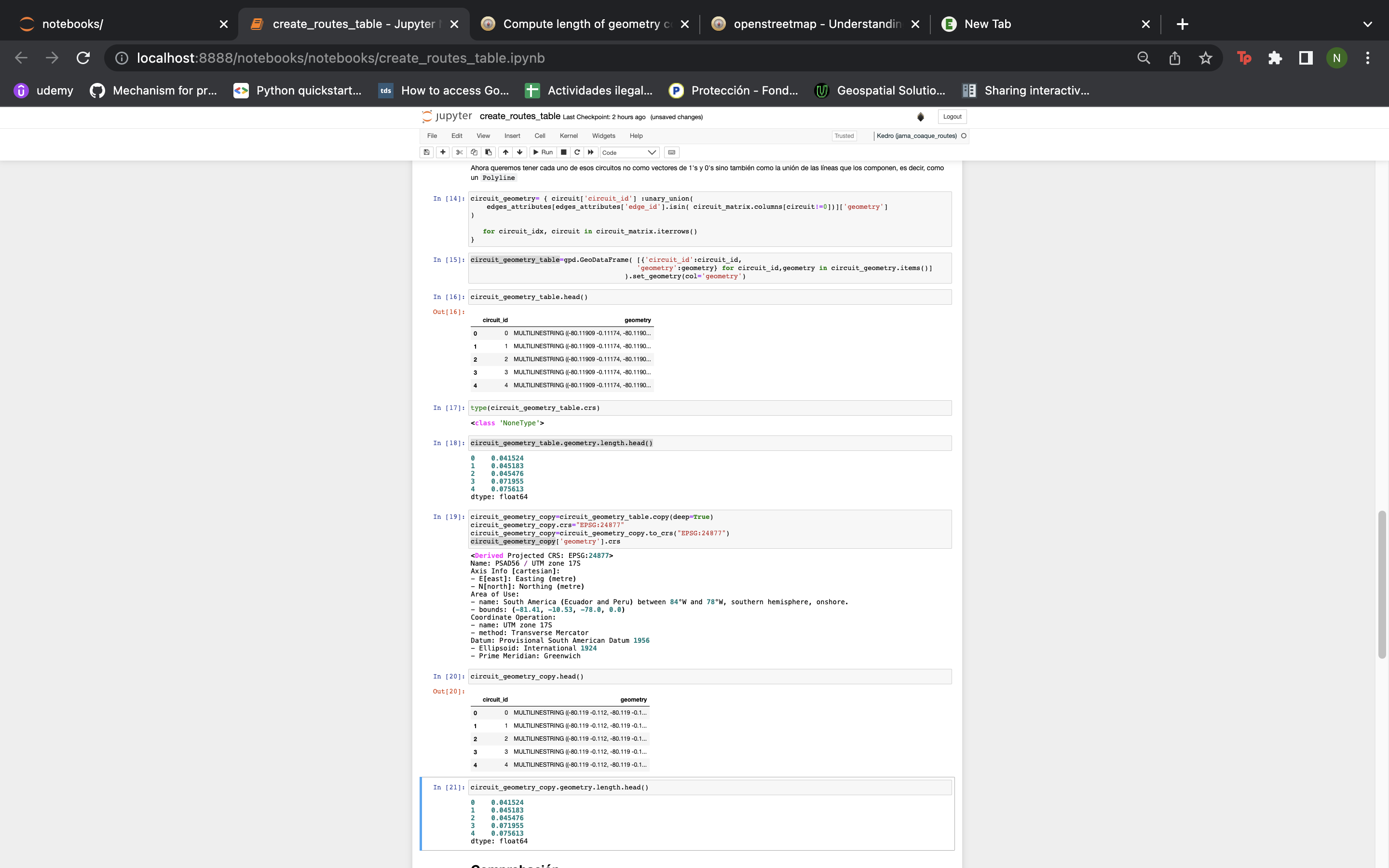This screenshot has height=868, width=1389.
Task: Select the Widgets menu tab
Action: click(603, 135)
